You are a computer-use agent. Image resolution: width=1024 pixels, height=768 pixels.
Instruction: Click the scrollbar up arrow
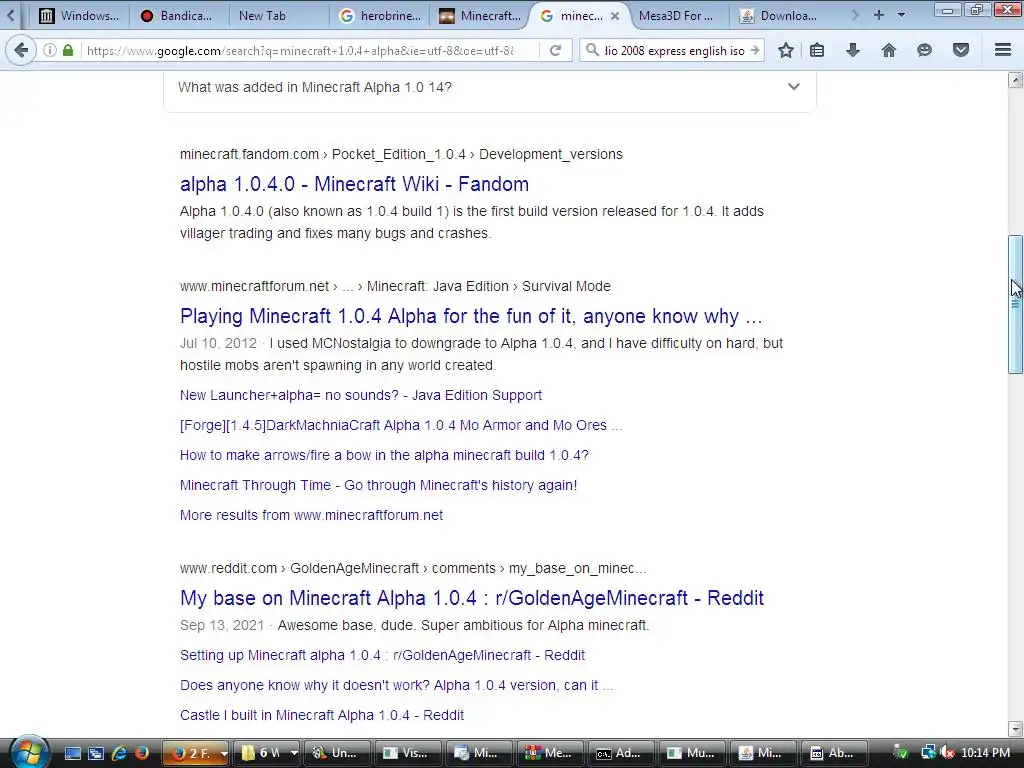click(x=1015, y=80)
